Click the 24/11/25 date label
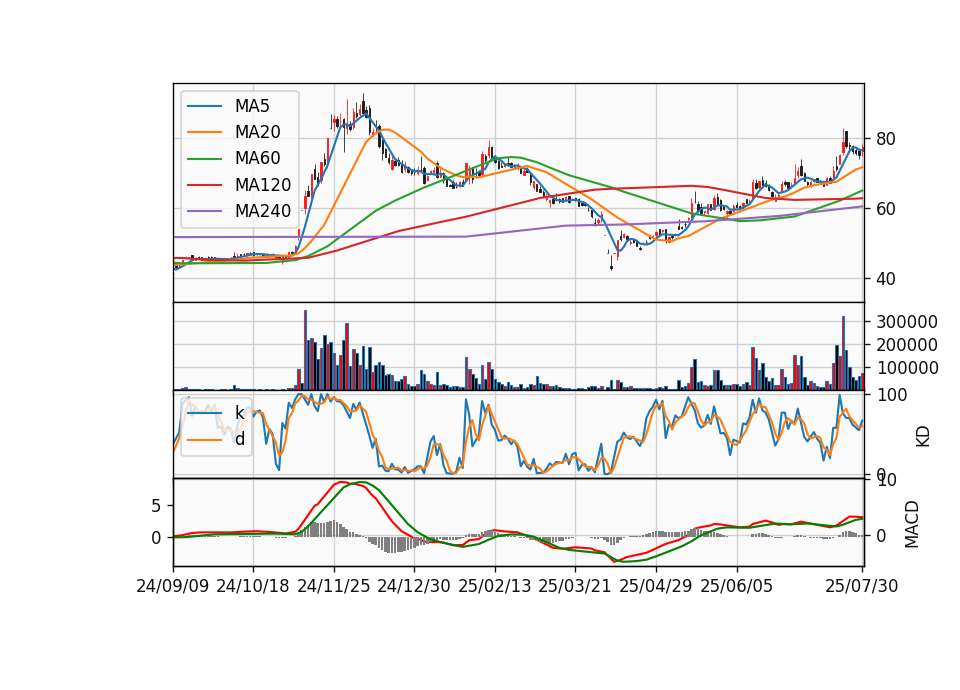Image resolution: width=960 pixels, height=690 pixels. 334,586
